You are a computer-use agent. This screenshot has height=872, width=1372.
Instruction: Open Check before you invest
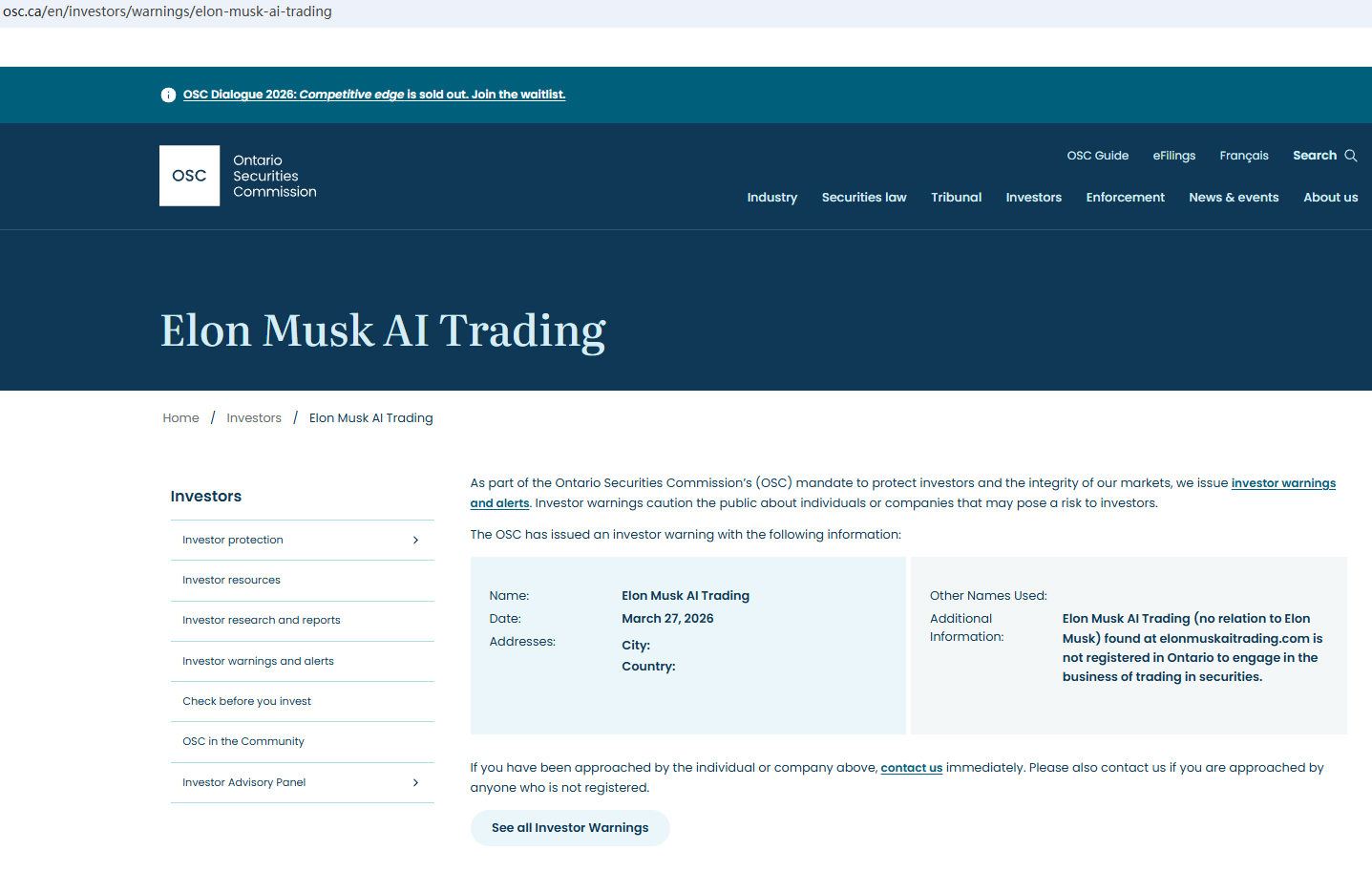(x=246, y=702)
